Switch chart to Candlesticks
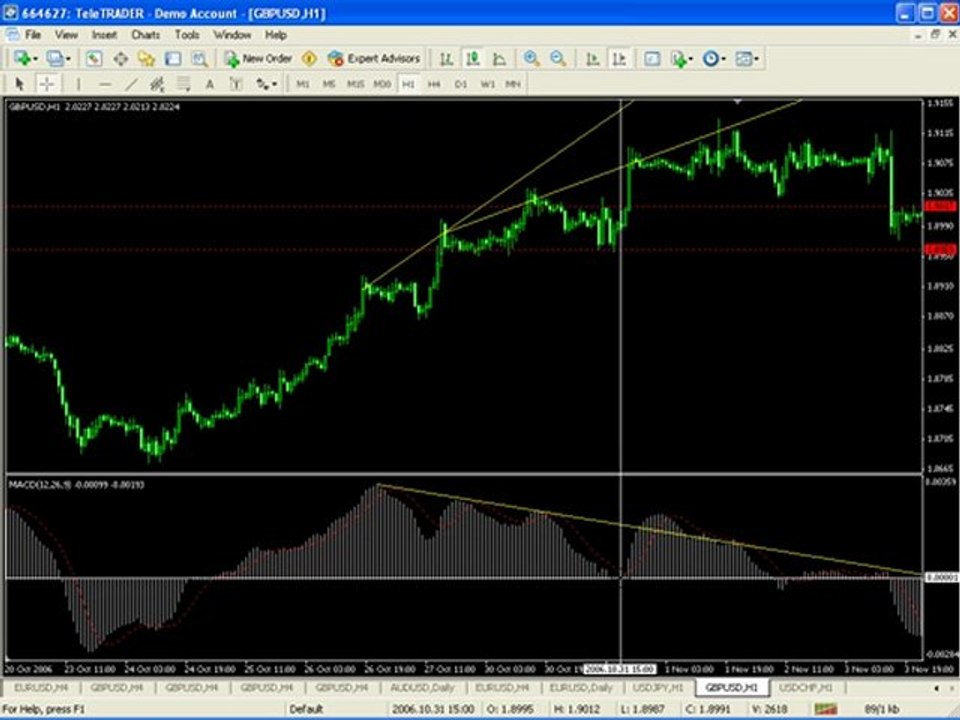The image size is (960, 720). [x=473, y=59]
